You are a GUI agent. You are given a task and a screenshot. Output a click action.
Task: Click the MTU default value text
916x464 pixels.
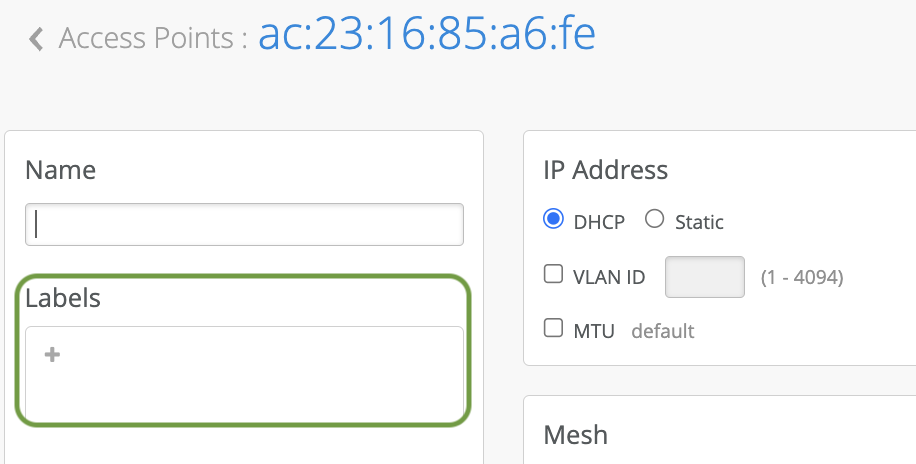(x=662, y=330)
